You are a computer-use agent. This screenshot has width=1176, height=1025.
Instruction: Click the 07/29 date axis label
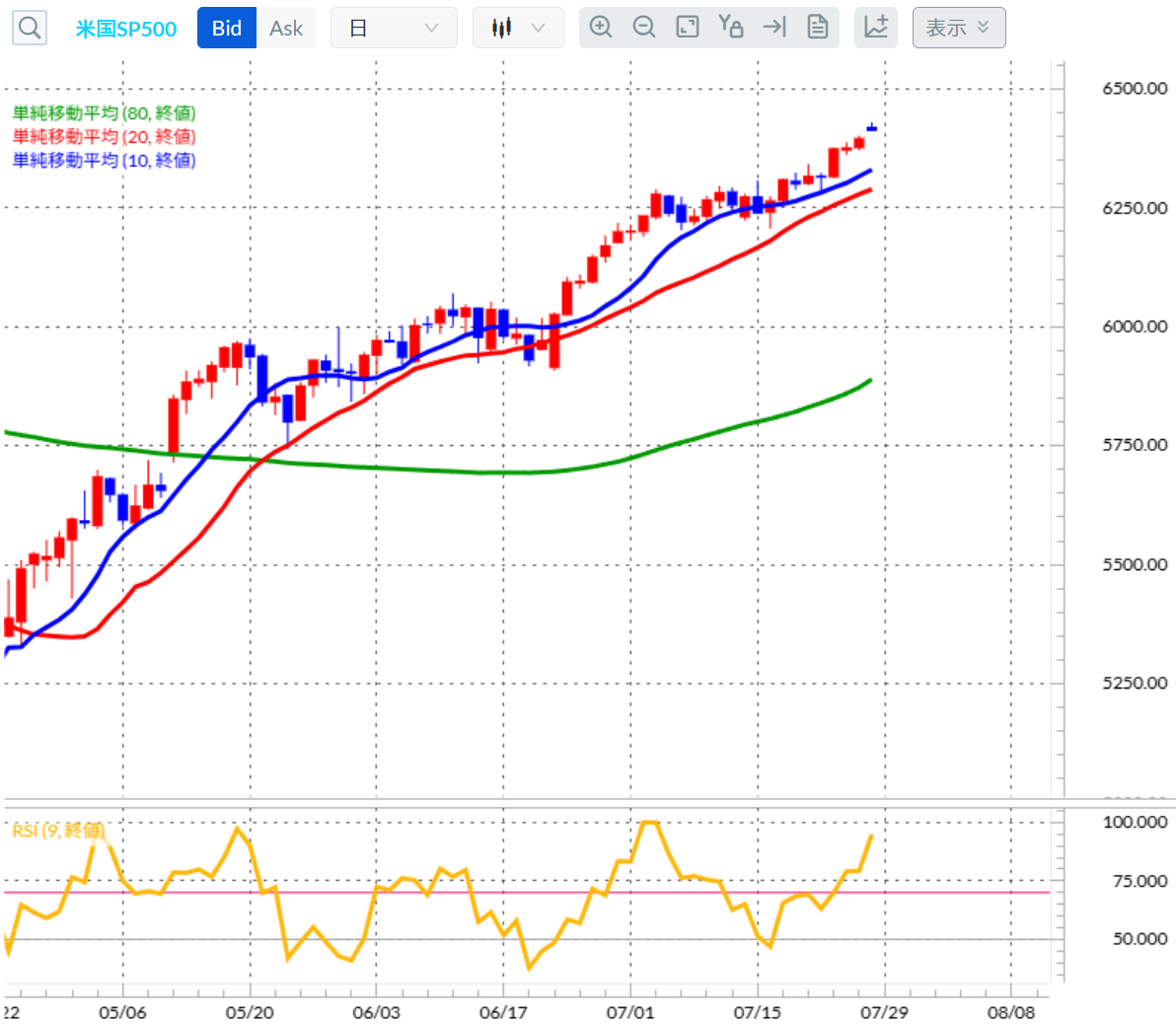click(884, 1012)
